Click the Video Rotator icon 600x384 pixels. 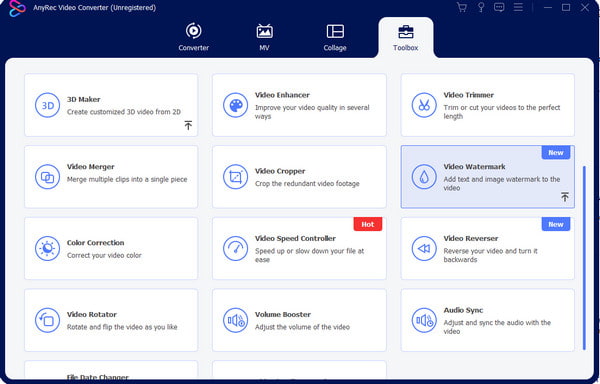click(x=47, y=320)
